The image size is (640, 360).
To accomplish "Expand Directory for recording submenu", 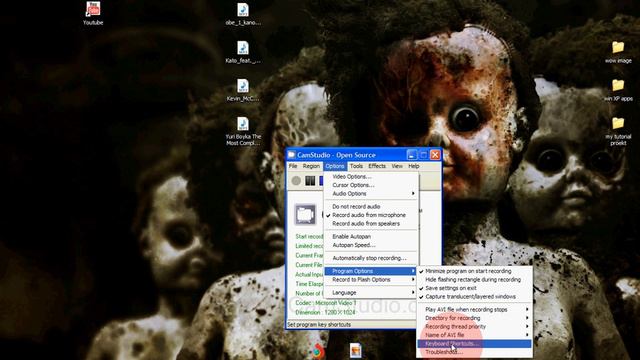I will [474, 318].
